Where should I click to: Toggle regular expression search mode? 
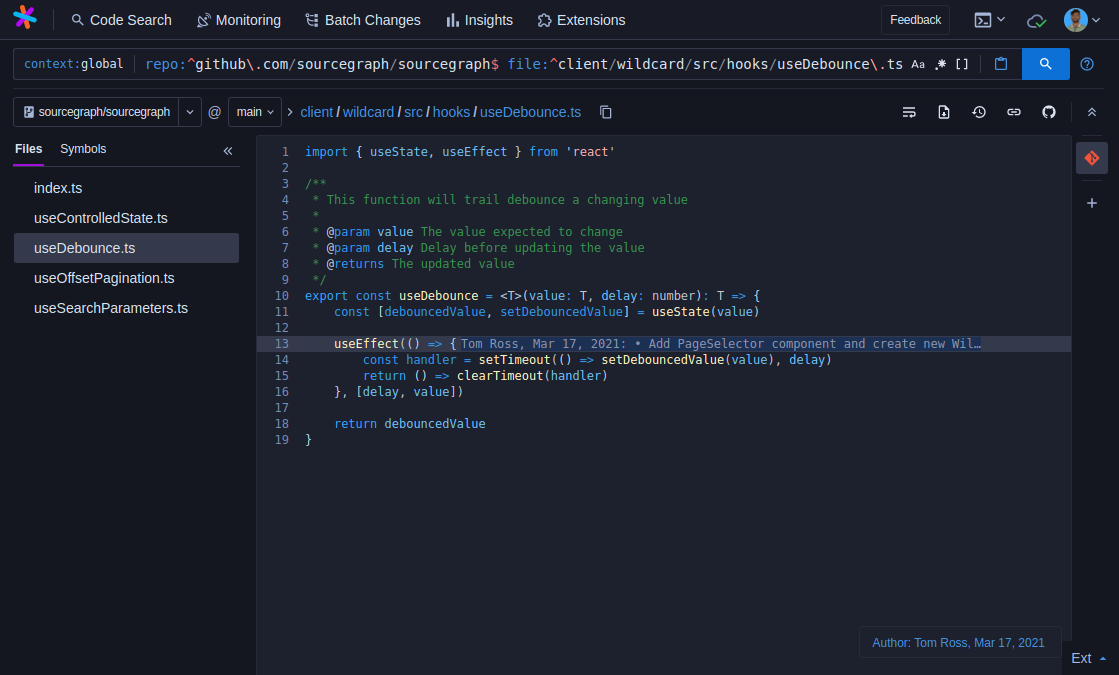click(x=941, y=64)
